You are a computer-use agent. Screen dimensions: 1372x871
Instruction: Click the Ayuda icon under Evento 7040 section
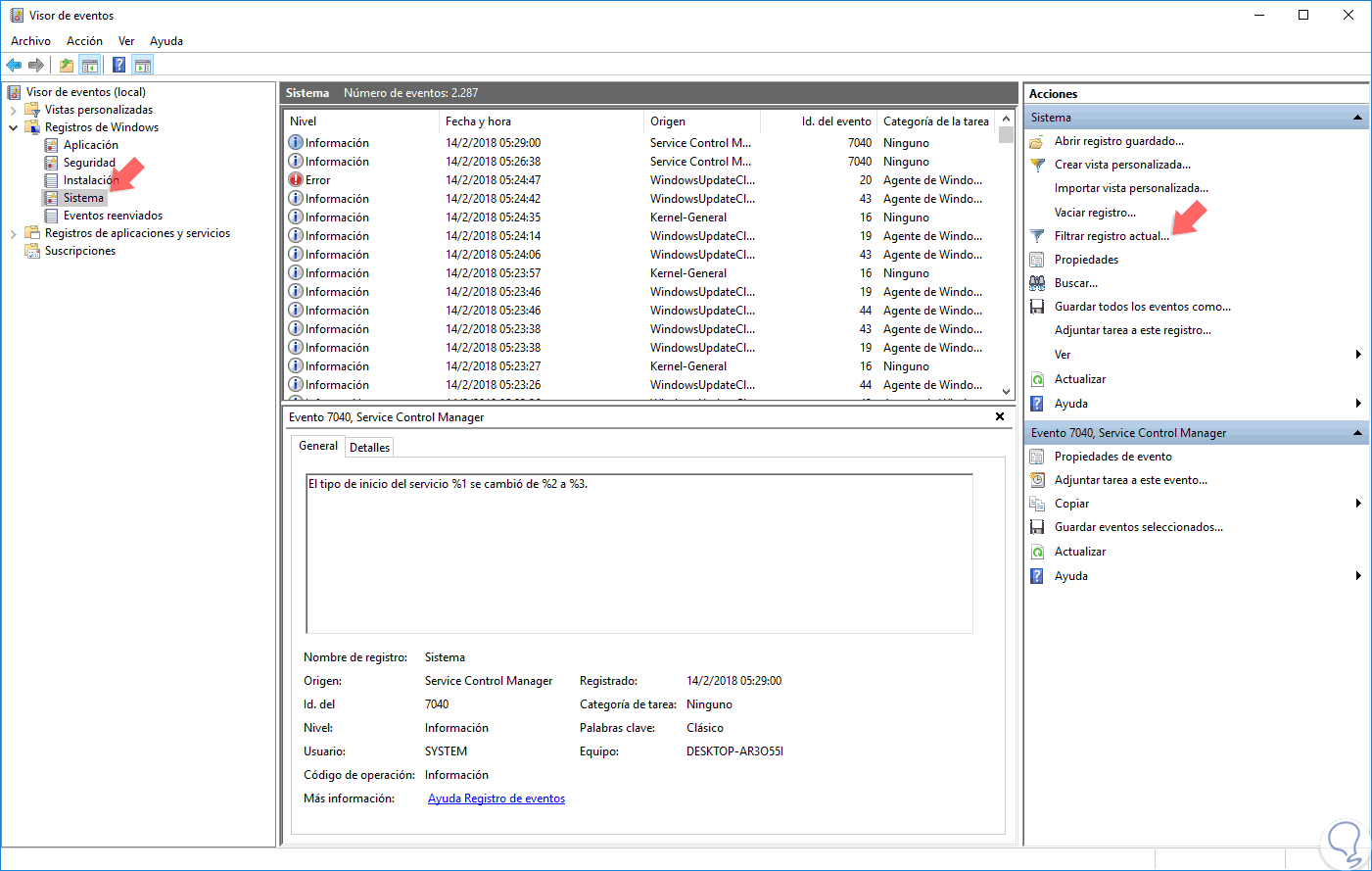[x=1037, y=576]
